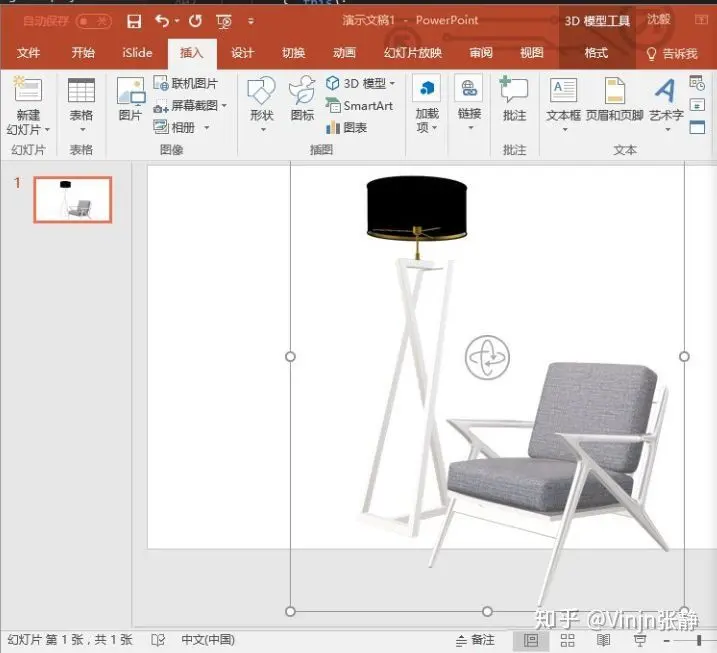The width and height of the screenshot is (717, 653).
Task: Click the insert object icon
Action: click(x=697, y=127)
